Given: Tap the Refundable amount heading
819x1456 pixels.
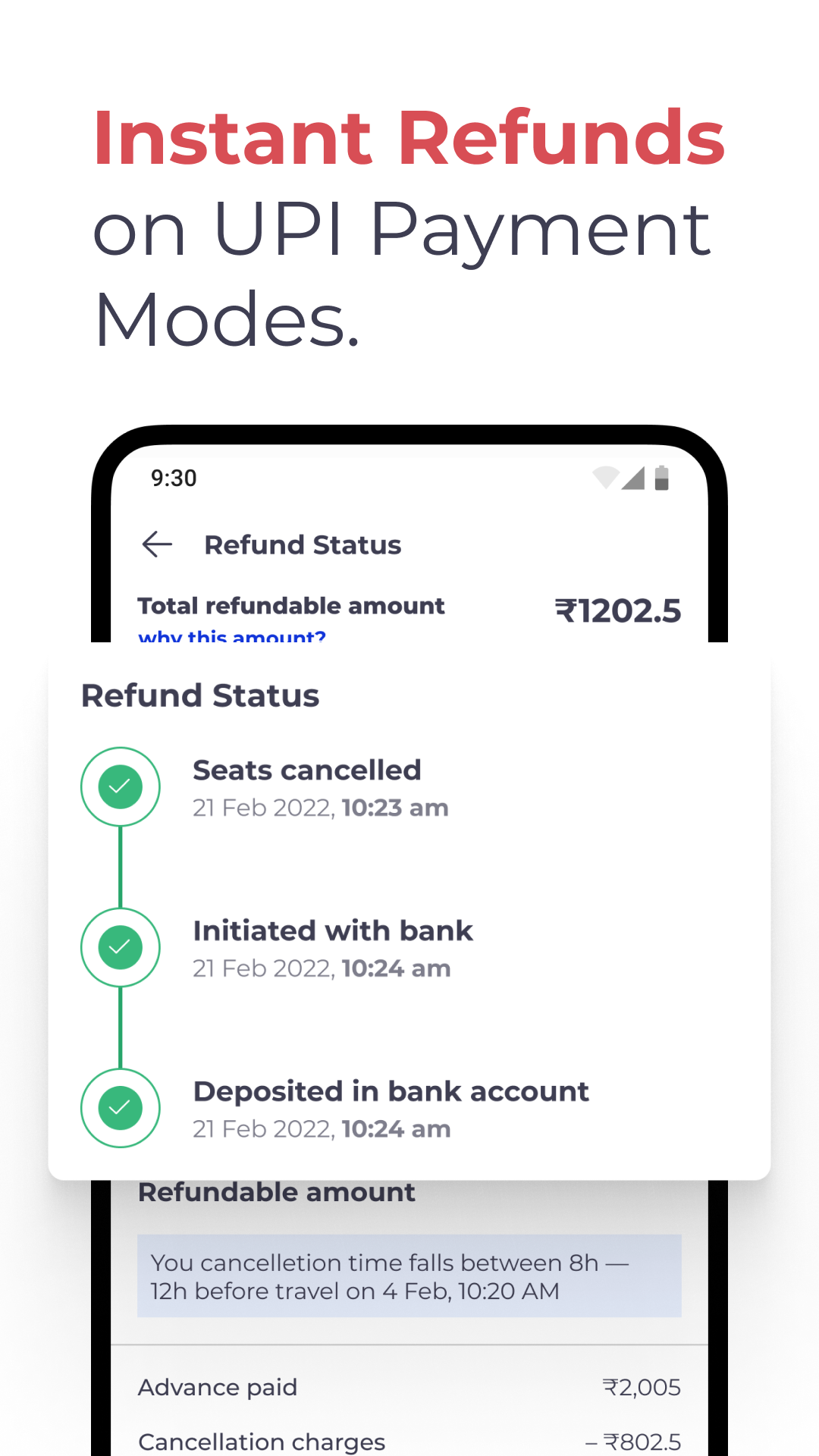Looking at the screenshot, I should point(277,1193).
